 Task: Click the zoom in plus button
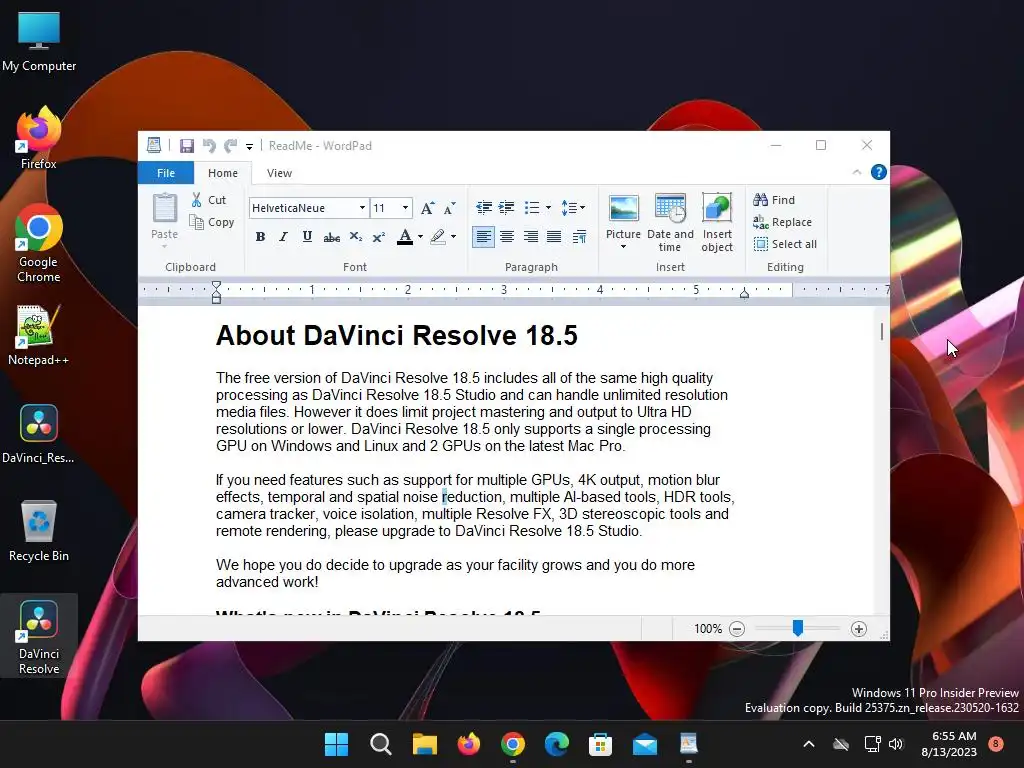click(x=859, y=629)
